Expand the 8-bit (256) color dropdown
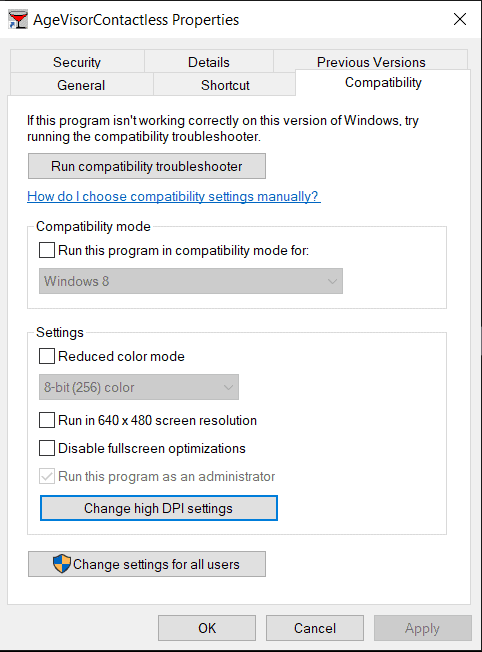This screenshot has width=482, height=652. click(x=139, y=387)
